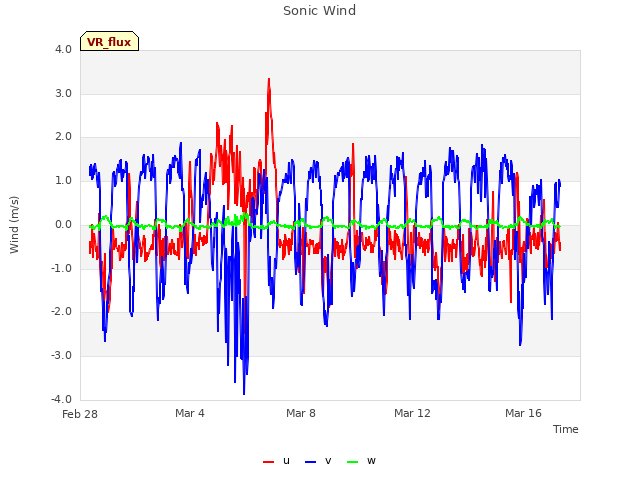Click the VR_flux label tag
Image resolution: width=640 pixels, height=480 pixels.
pyautogui.click(x=109, y=41)
